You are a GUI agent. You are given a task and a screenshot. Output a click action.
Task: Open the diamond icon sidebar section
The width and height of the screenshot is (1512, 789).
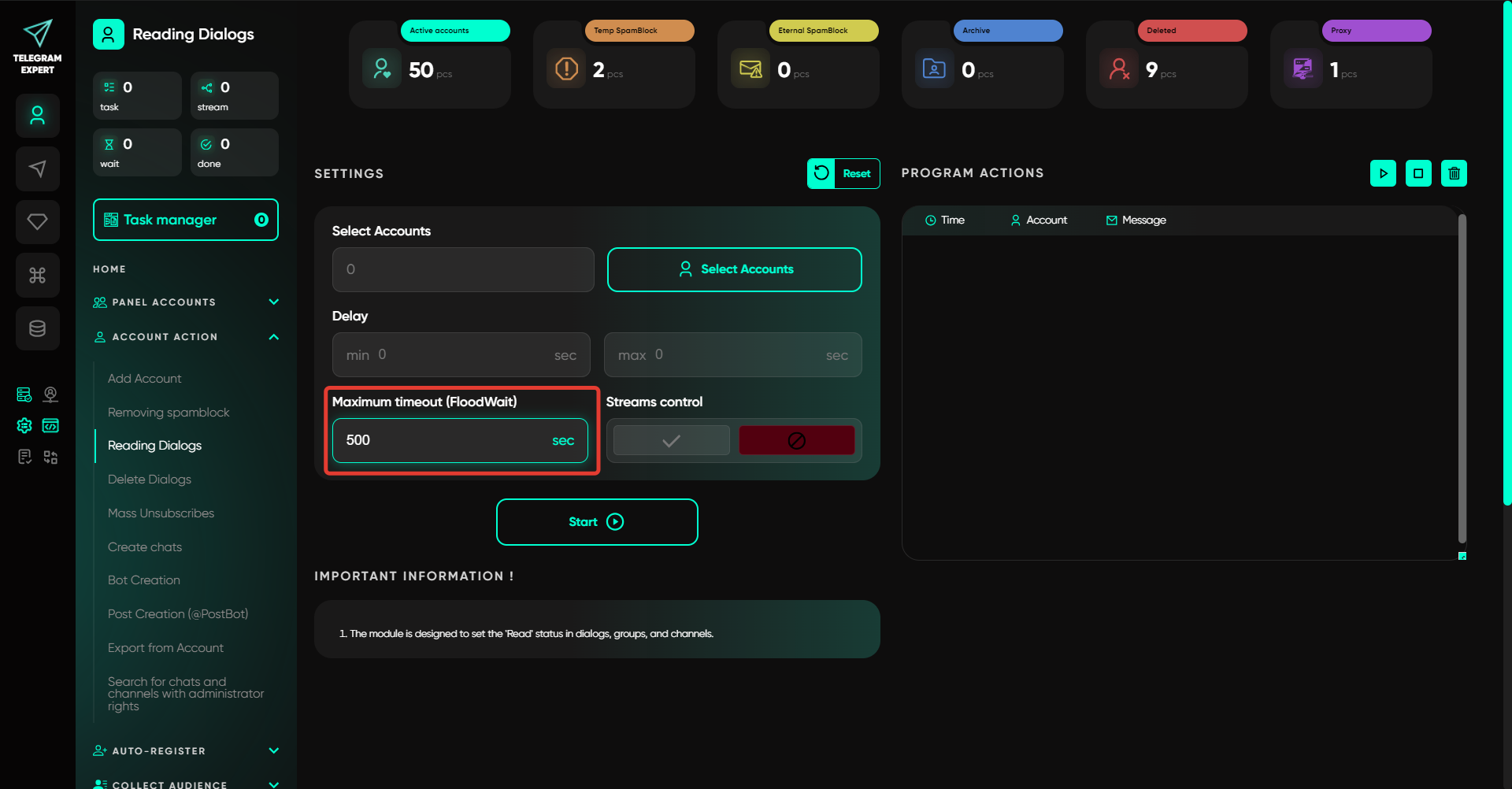[37, 222]
